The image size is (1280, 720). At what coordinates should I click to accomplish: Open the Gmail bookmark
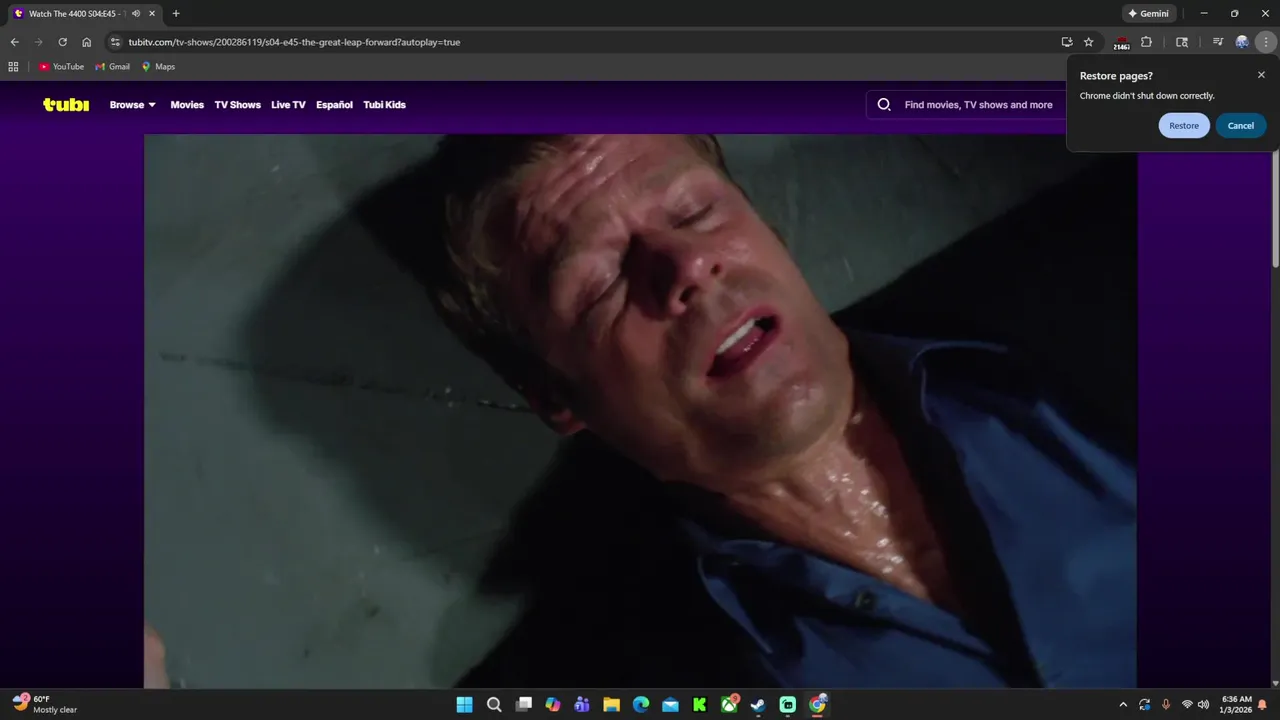click(x=112, y=67)
